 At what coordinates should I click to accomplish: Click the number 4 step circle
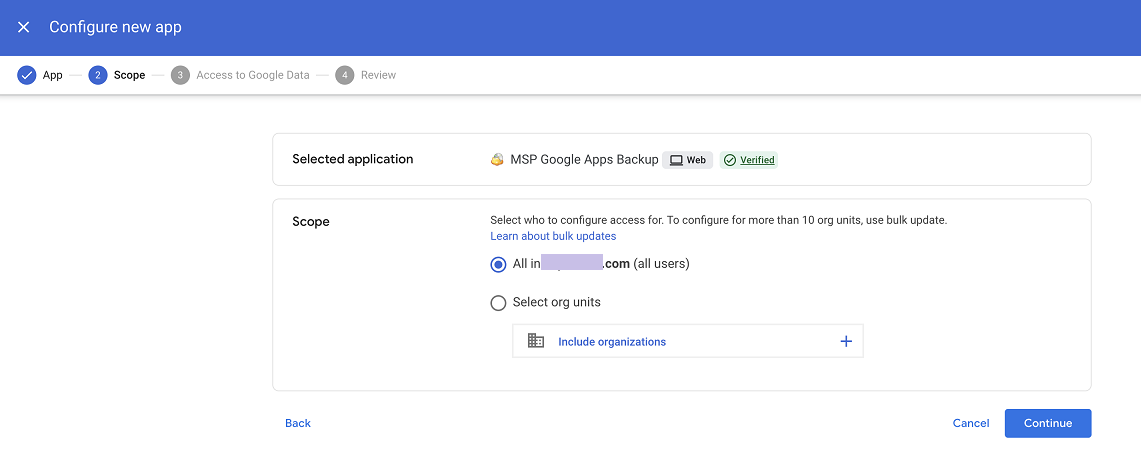tap(345, 75)
